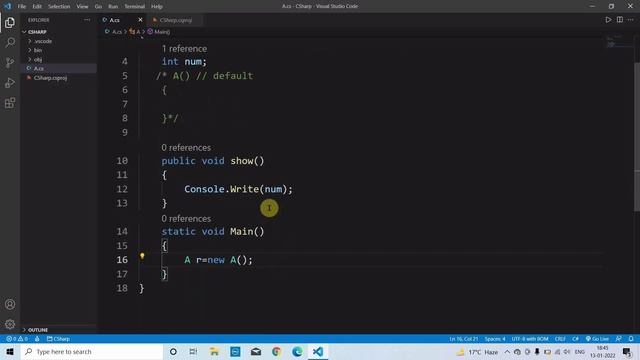Click Go Live in status bar
This screenshot has width=640, height=360.
[597, 339]
